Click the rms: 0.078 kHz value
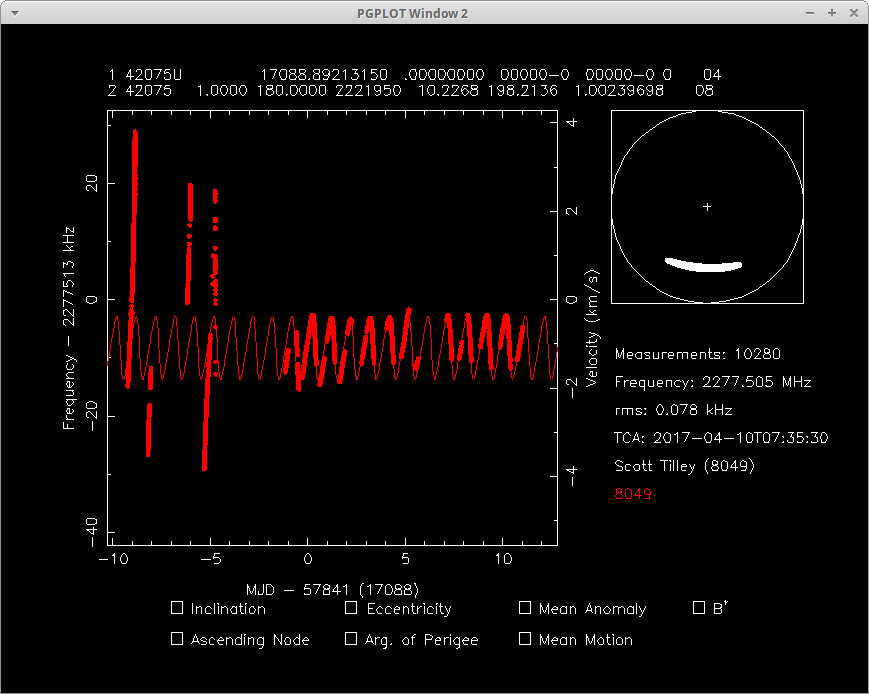Viewport: 869px width, 694px height. (673, 410)
